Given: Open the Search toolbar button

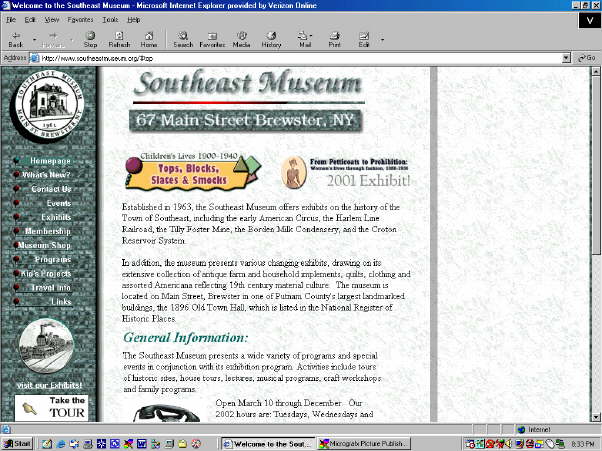Looking at the screenshot, I should [183, 40].
